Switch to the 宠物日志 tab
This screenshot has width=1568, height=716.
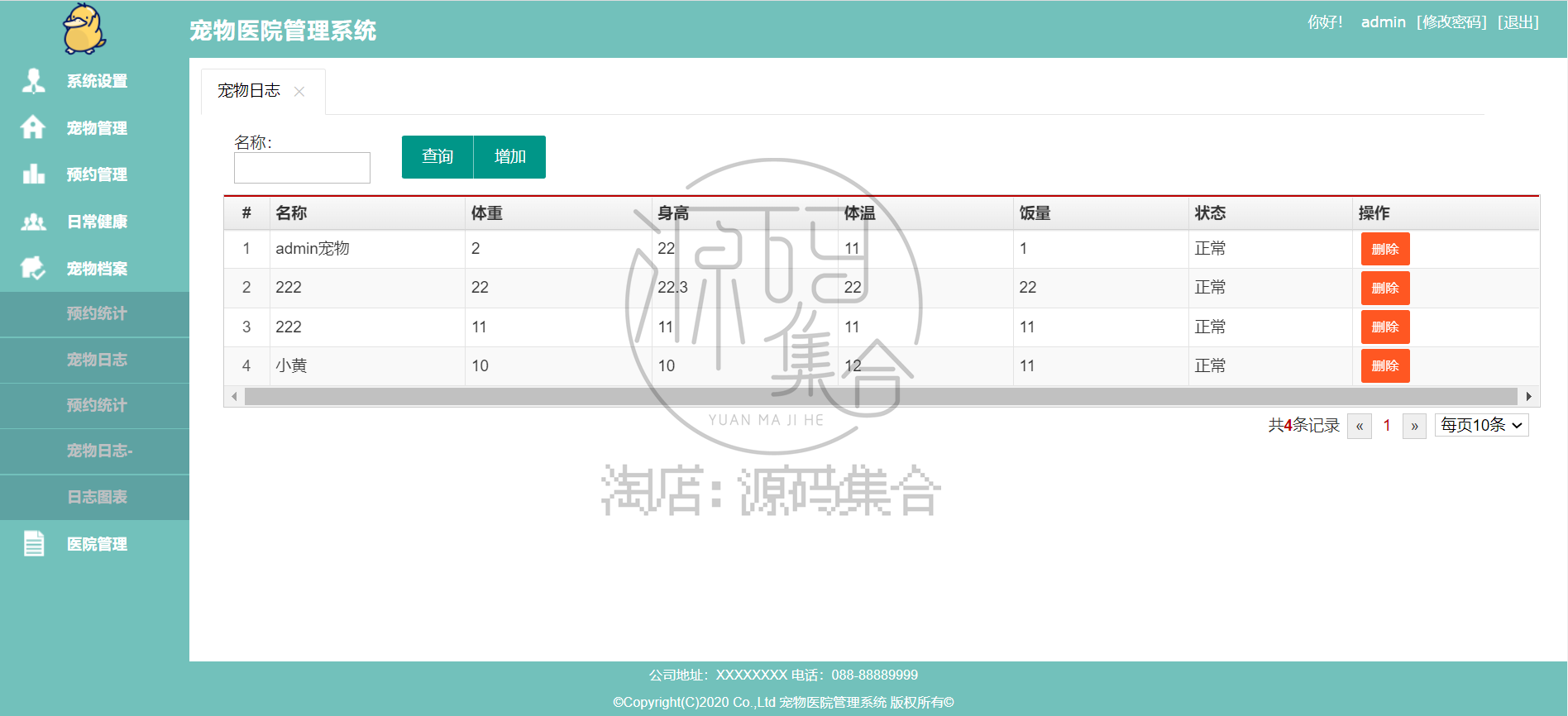pos(249,91)
